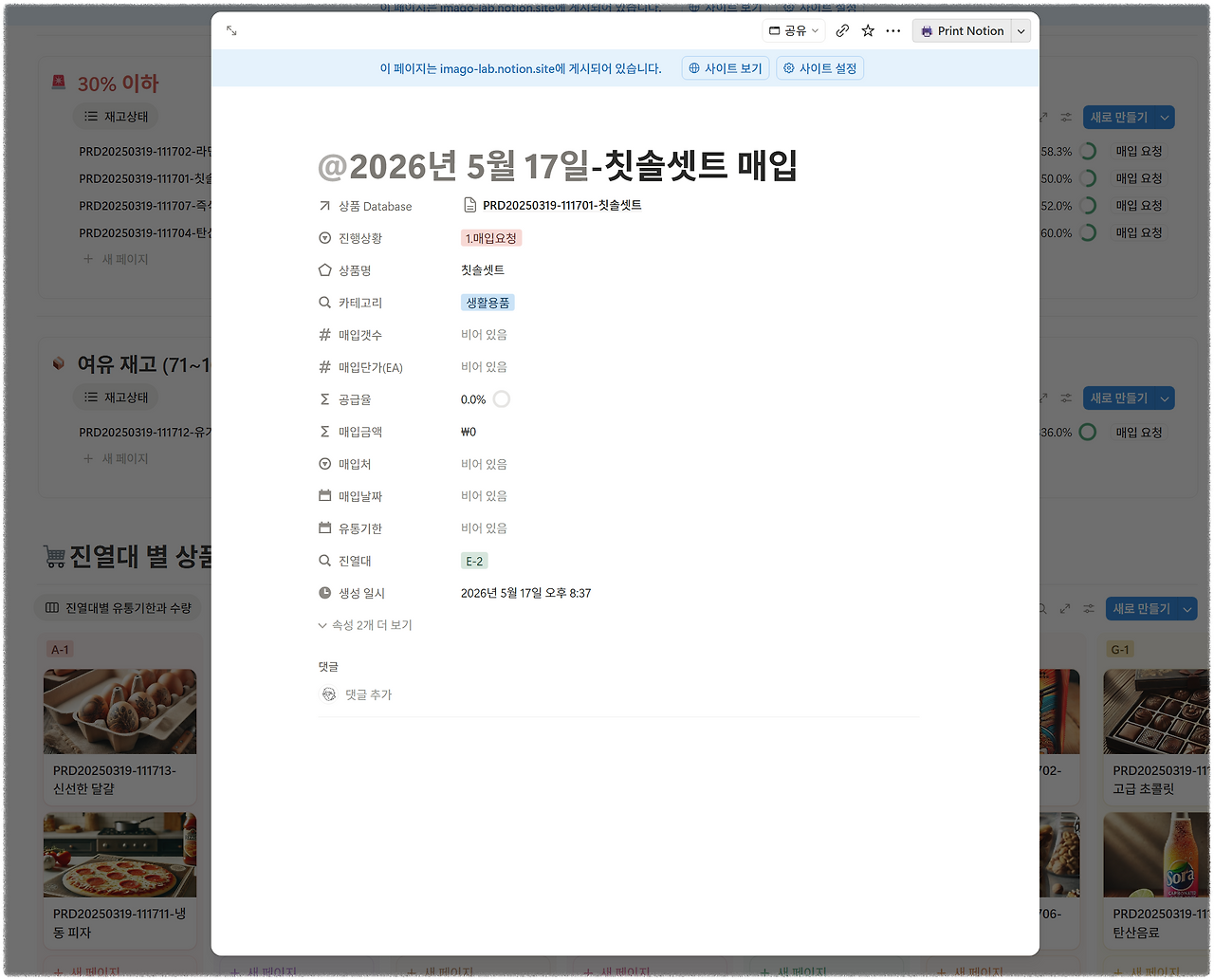This screenshot has width=1214, height=980.
Task: Open background row PRD20250319-111702
Action: coord(145,152)
